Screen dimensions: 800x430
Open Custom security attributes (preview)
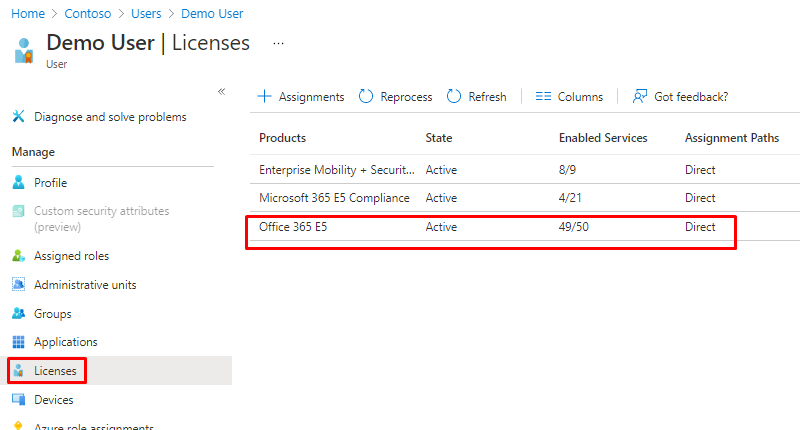pyautogui.click(x=101, y=219)
